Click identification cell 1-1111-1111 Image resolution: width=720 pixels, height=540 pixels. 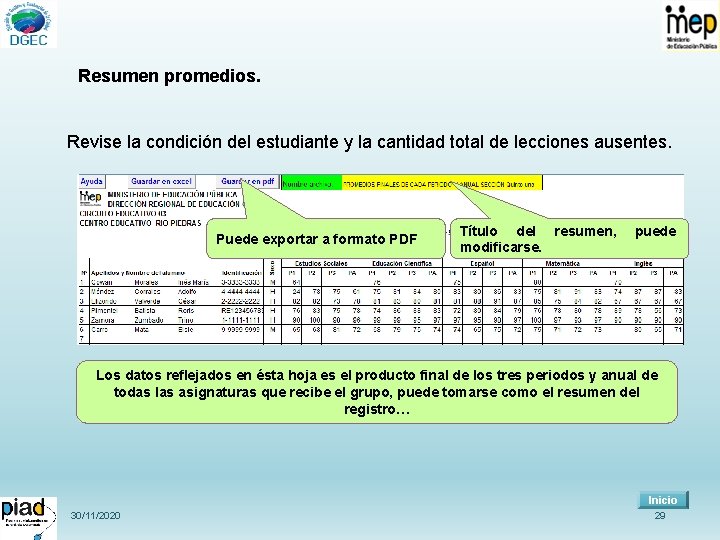(241, 320)
